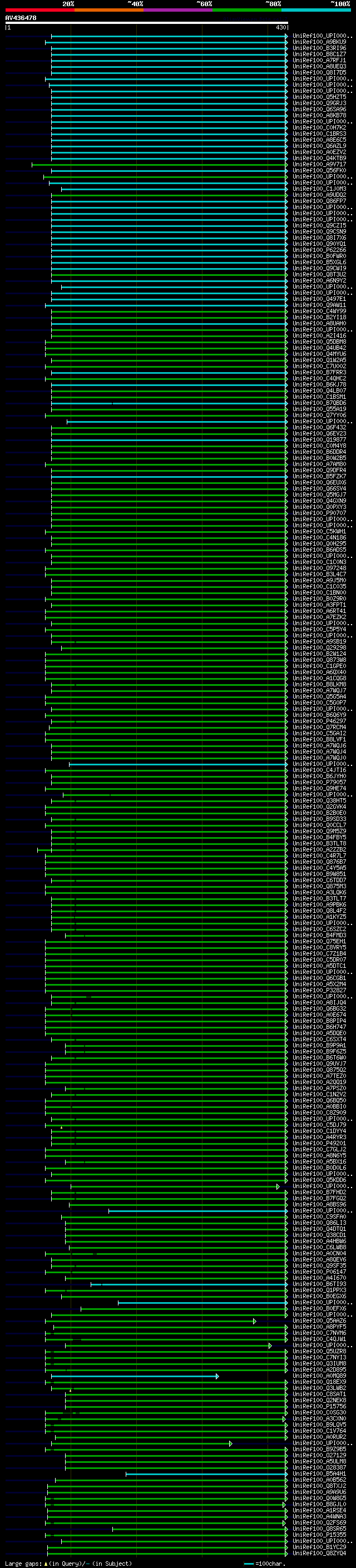This screenshot has height=1568, width=356.
Task: Click hit label UniRef100_Q75EH1
Action: (319, 942)
